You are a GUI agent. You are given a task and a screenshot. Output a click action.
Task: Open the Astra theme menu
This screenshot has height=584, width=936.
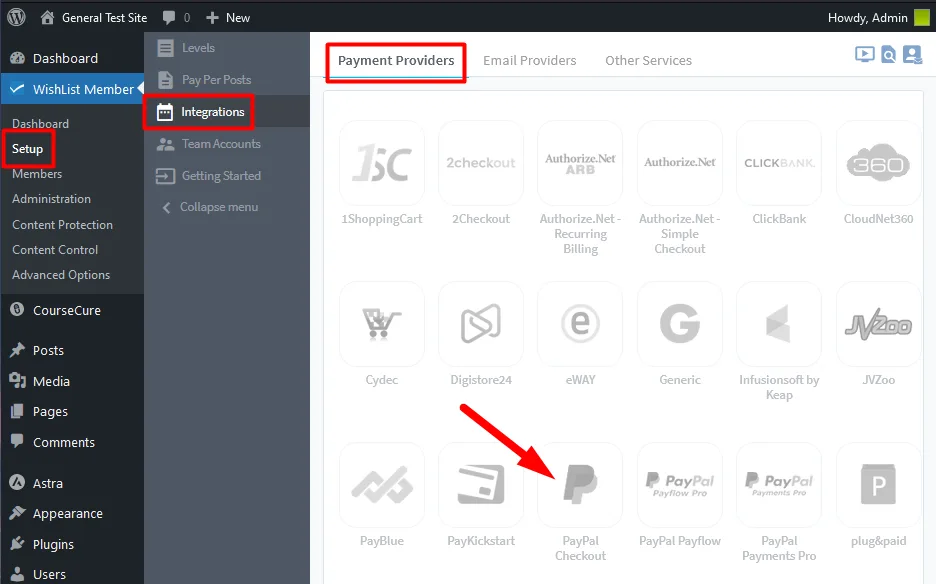(72, 483)
